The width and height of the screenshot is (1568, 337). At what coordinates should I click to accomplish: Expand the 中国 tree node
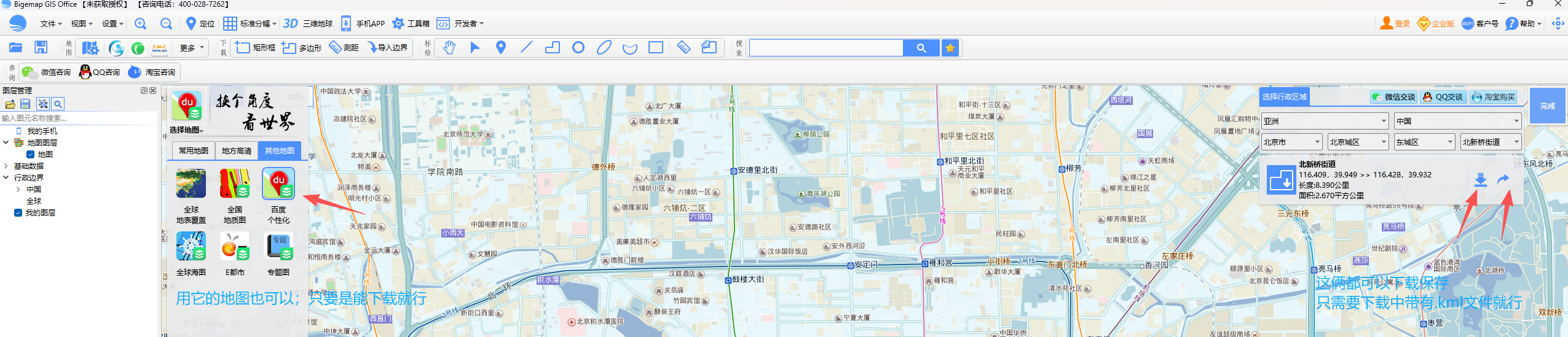coord(18,189)
